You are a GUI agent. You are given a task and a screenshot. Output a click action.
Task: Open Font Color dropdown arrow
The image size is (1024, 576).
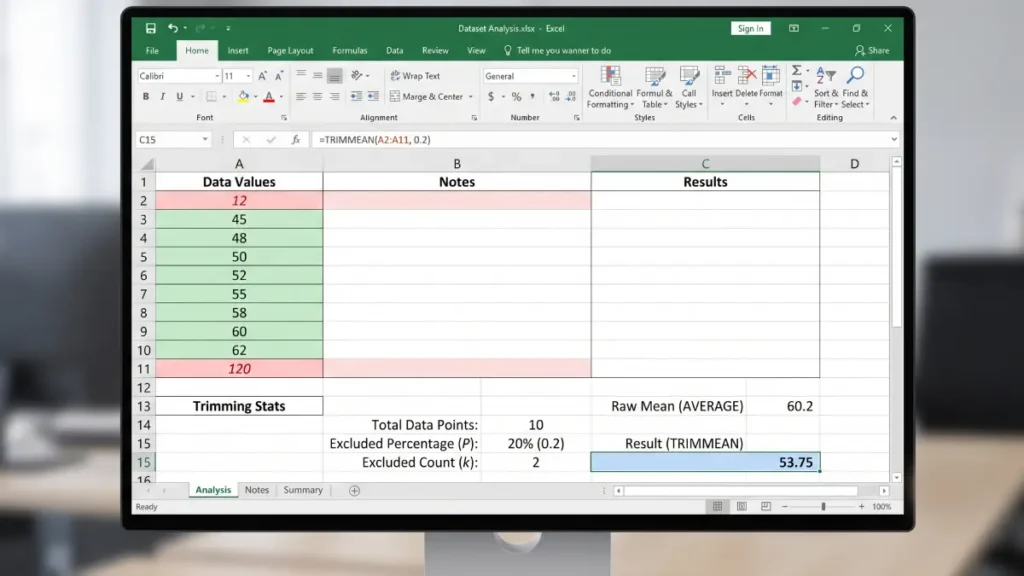coord(281,97)
